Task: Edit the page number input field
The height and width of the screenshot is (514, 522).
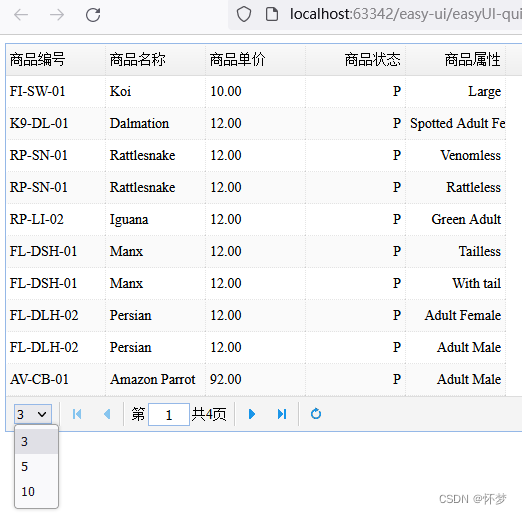Action: click(x=169, y=414)
